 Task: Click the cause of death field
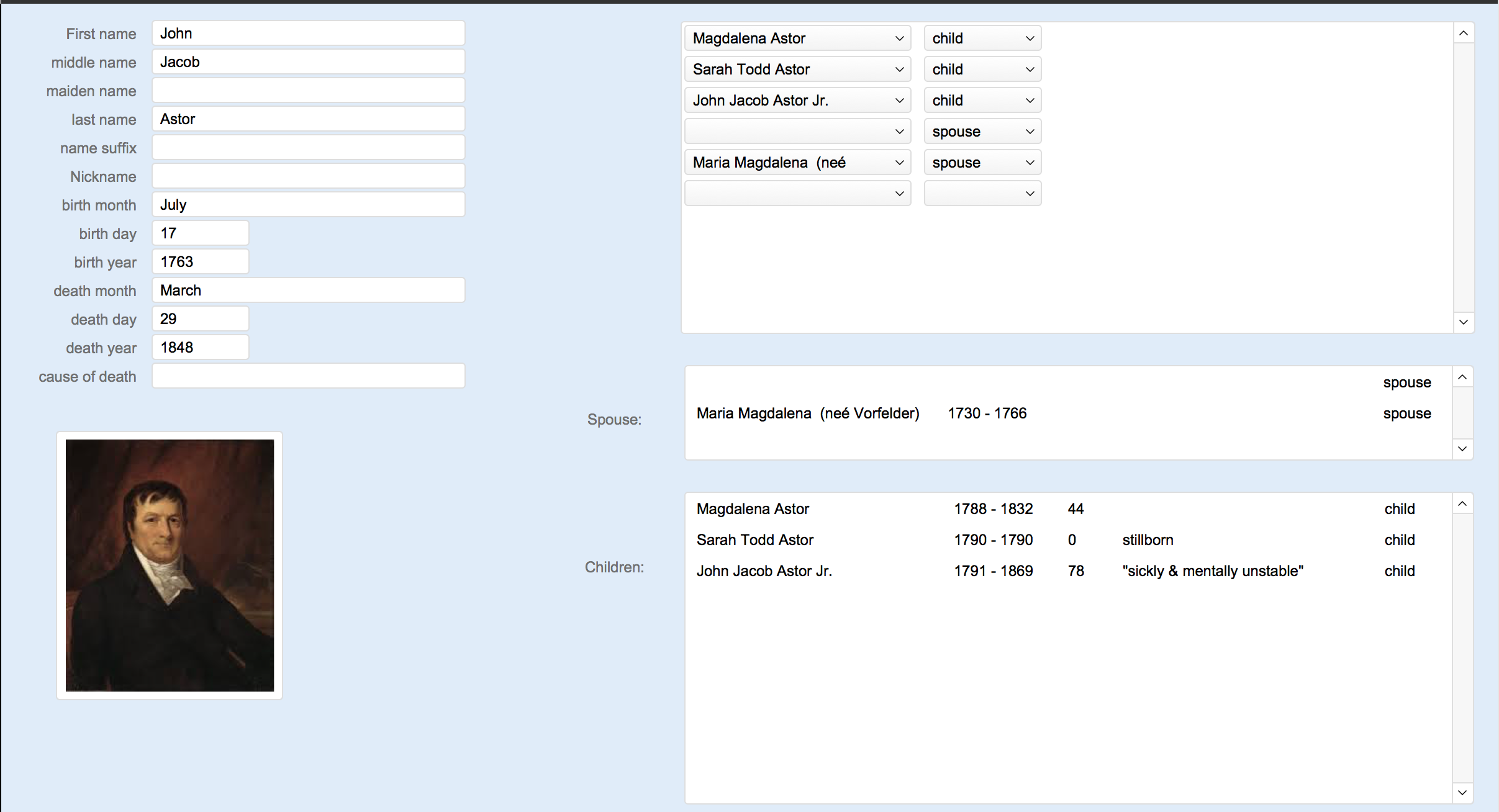pyautogui.click(x=308, y=376)
